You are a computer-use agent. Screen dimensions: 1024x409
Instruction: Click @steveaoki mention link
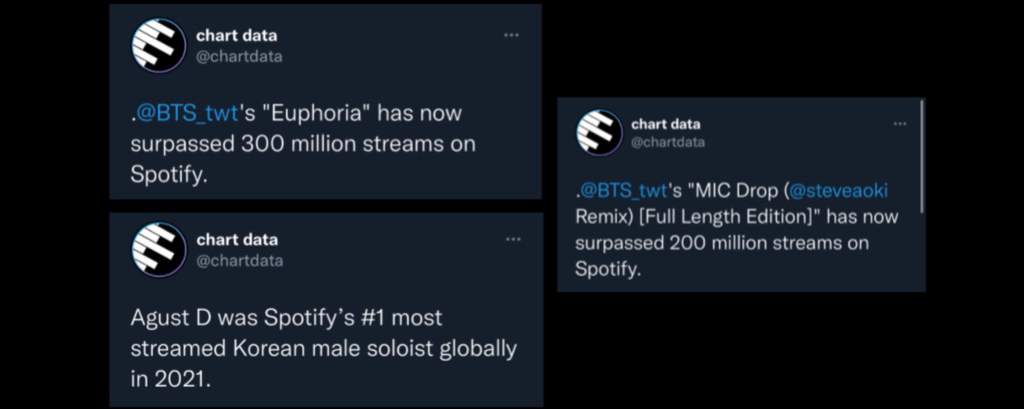coord(839,191)
